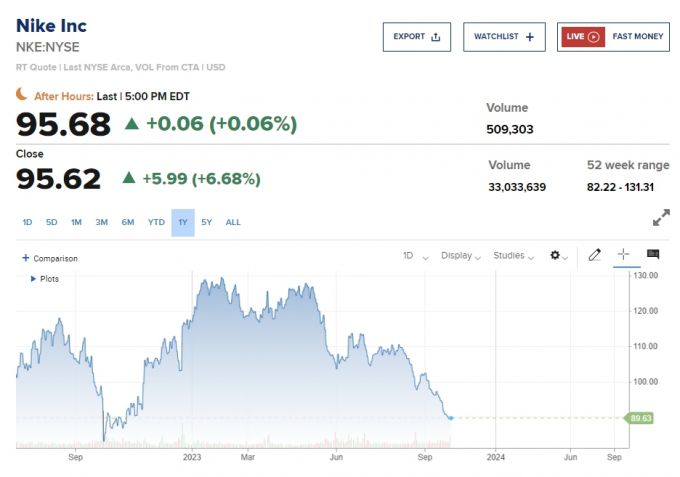This screenshot has height=477, width=680.
Task: Expand chart to fullscreen with arrows icon
Action: (661, 218)
